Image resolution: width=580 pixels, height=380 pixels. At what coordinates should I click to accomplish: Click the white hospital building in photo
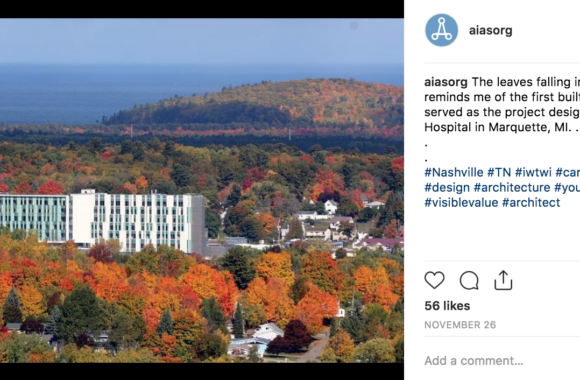[x=102, y=221]
